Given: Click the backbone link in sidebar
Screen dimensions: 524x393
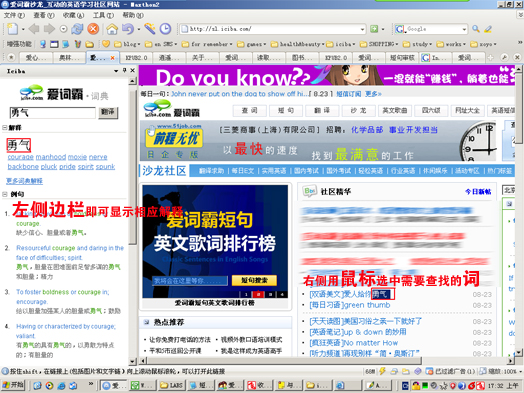Looking at the screenshot, I should (23, 166).
